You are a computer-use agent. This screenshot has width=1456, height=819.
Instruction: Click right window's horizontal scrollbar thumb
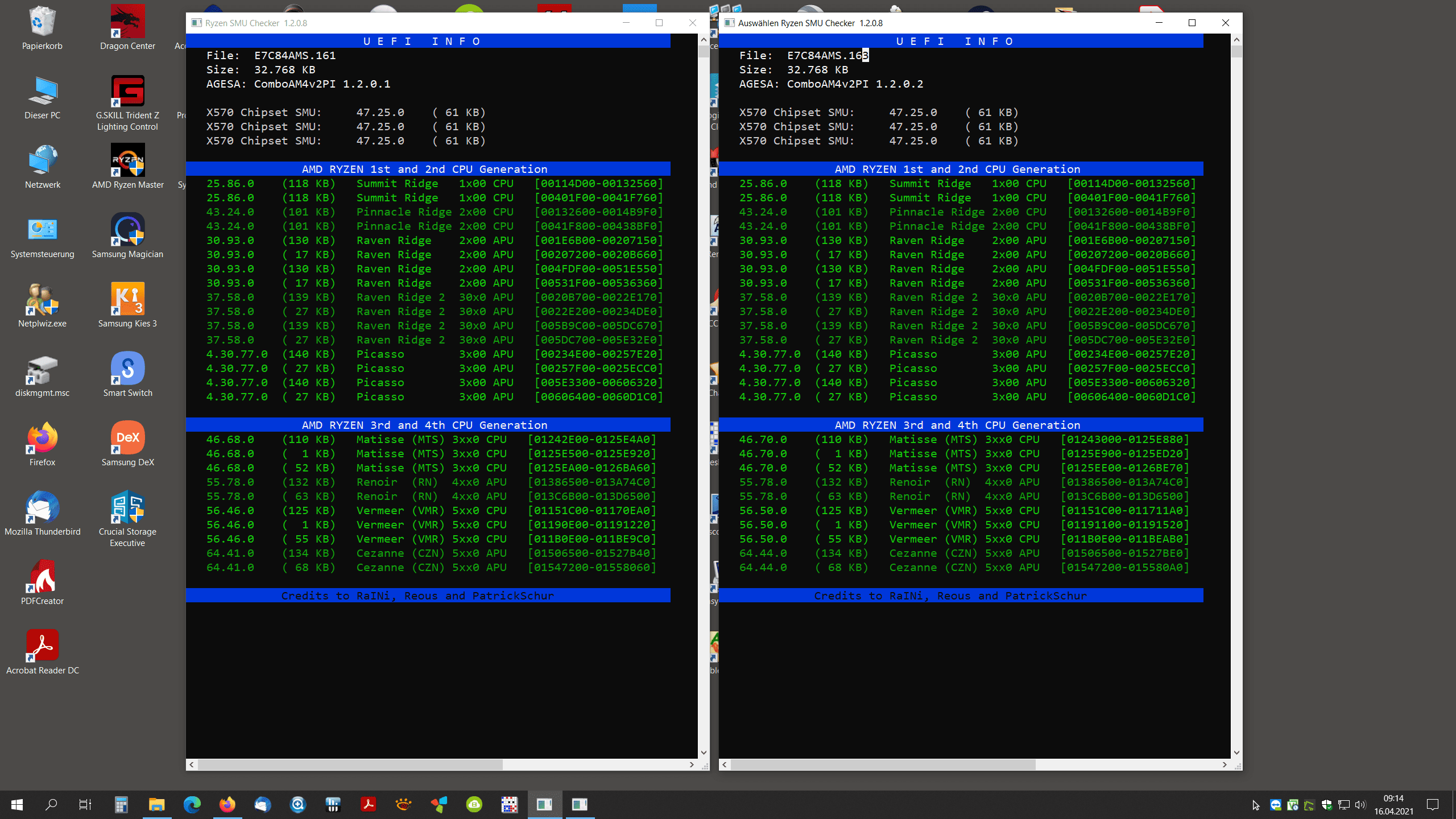point(883,764)
